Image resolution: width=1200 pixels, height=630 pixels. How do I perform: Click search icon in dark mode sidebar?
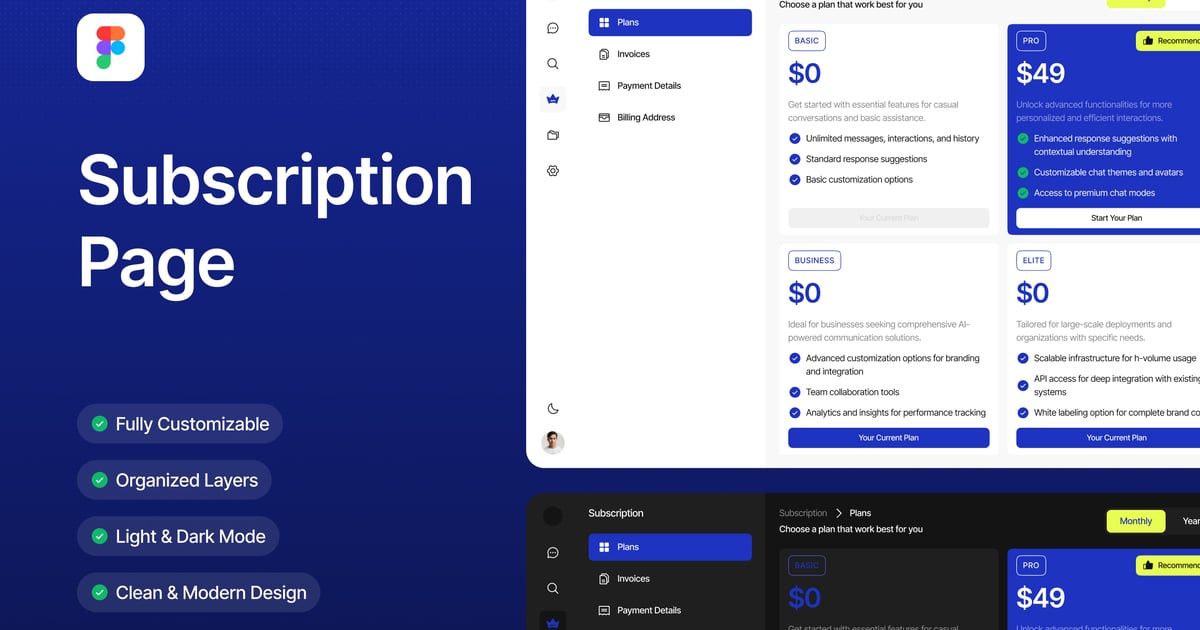coord(553,588)
